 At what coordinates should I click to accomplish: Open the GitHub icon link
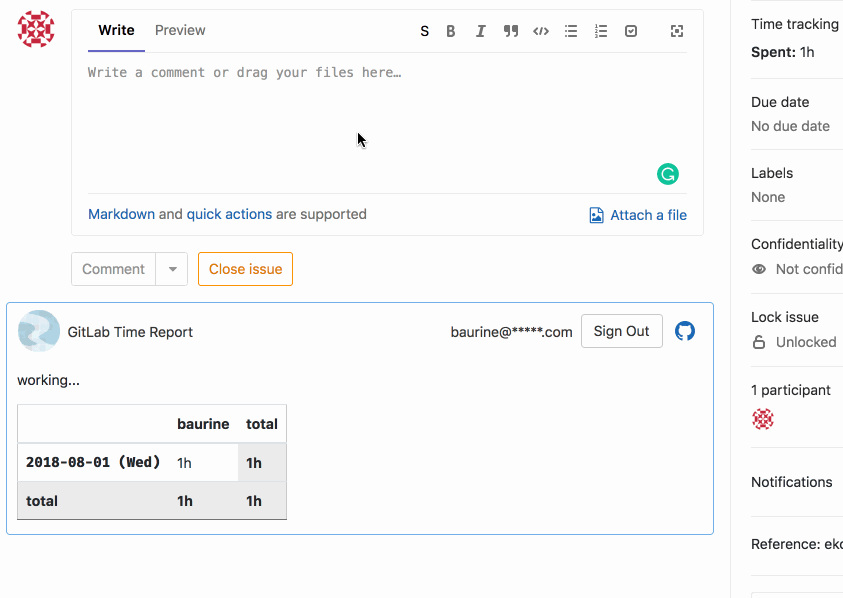coord(685,331)
